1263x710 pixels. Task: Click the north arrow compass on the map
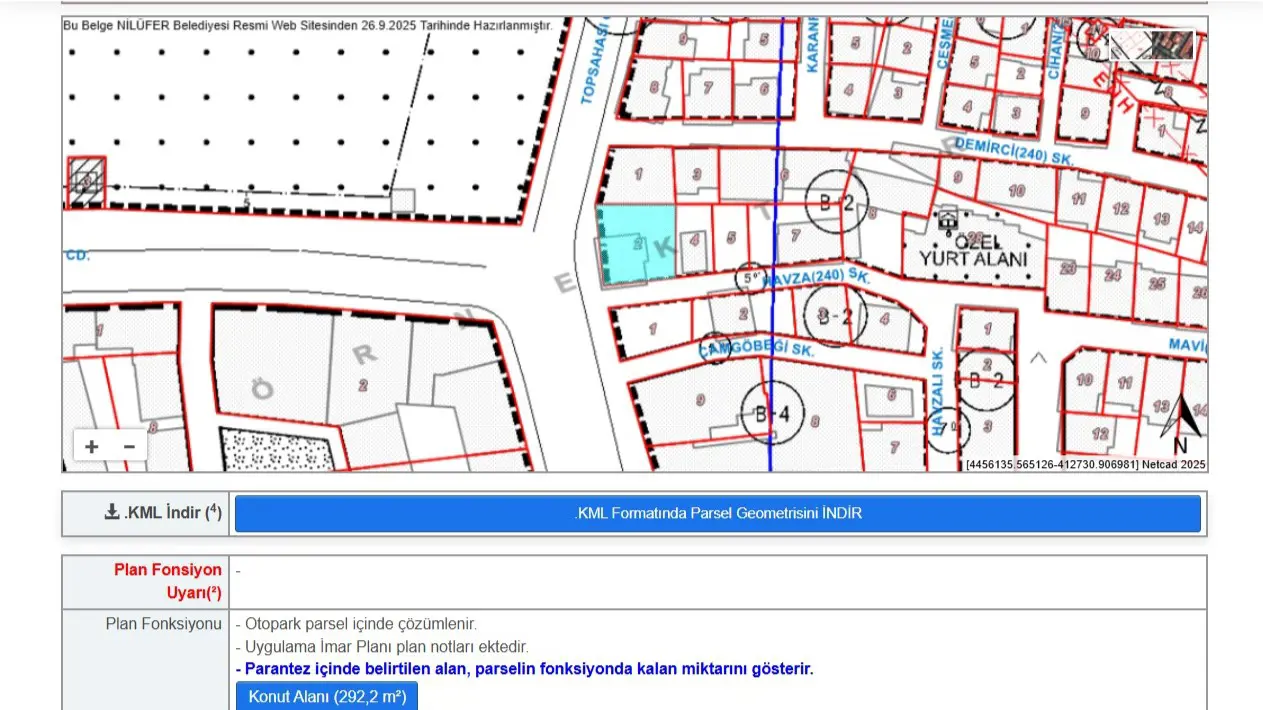(1182, 422)
